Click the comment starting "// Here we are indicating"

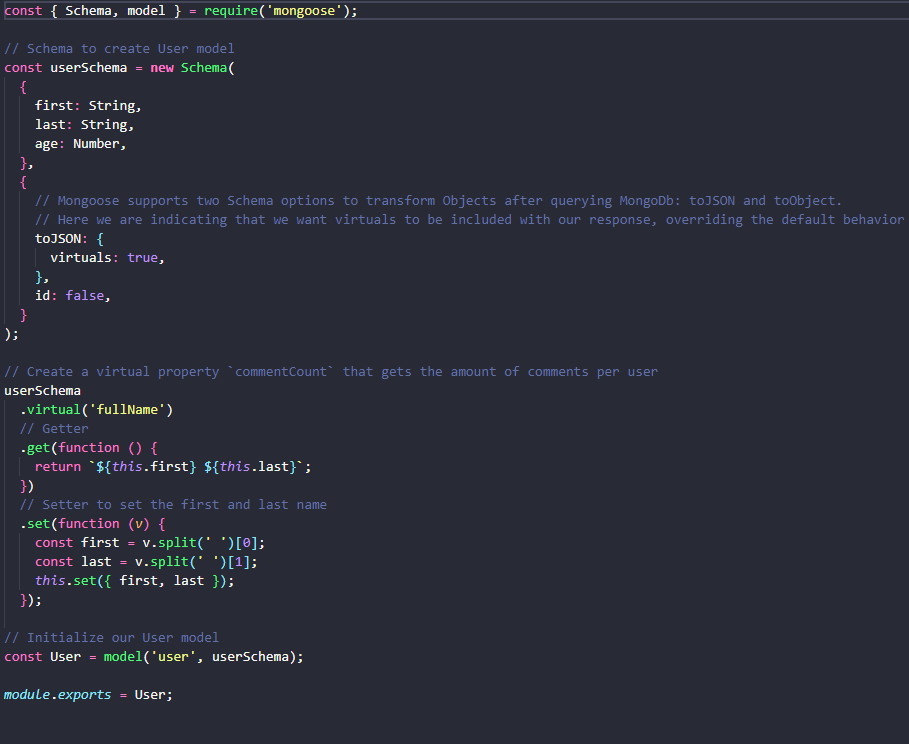pyautogui.click(x=470, y=220)
